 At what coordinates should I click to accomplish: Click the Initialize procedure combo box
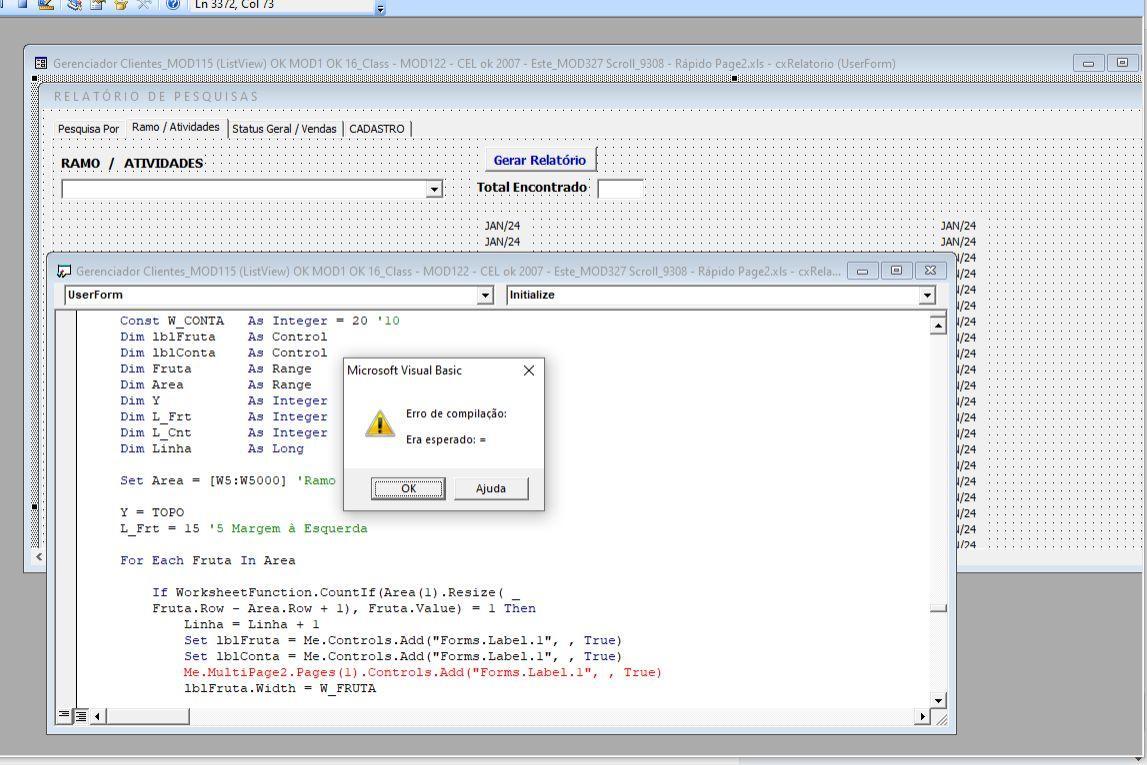[x=721, y=295]
